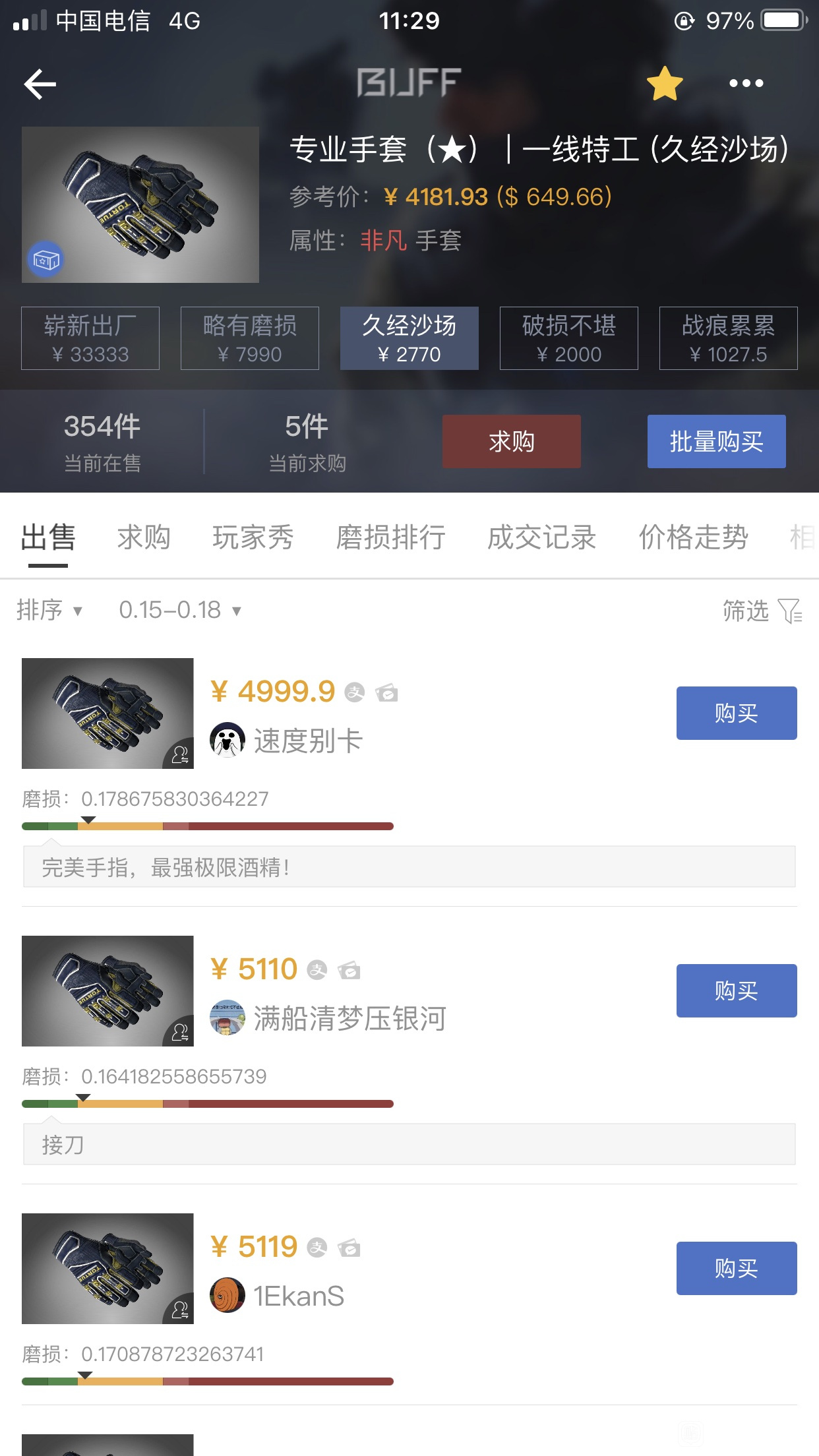
Task: Switch to the 成交记录 tab
Action: click(x=541, y=537)
